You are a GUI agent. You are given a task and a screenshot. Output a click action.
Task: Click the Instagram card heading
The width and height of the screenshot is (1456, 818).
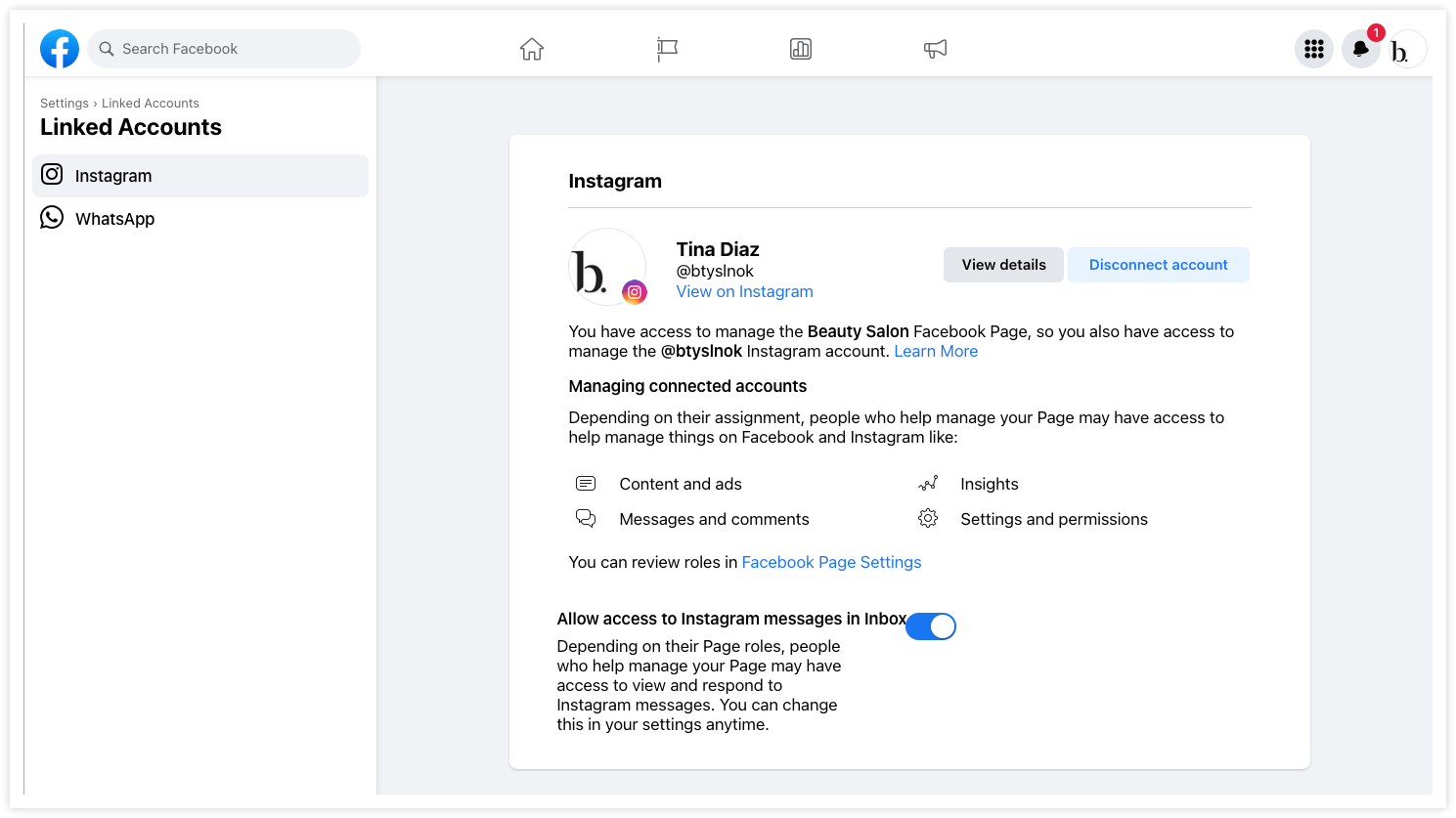tap(615, 181)
